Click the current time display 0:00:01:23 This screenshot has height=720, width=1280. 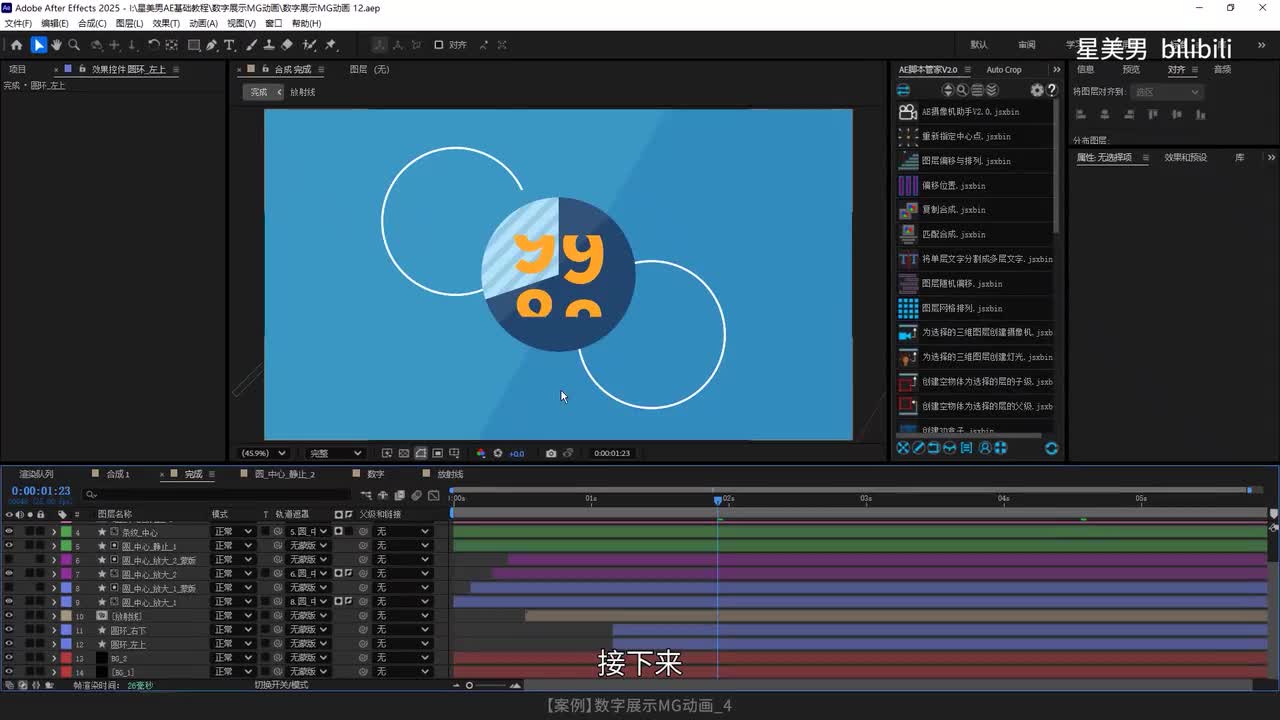point(41,491)
